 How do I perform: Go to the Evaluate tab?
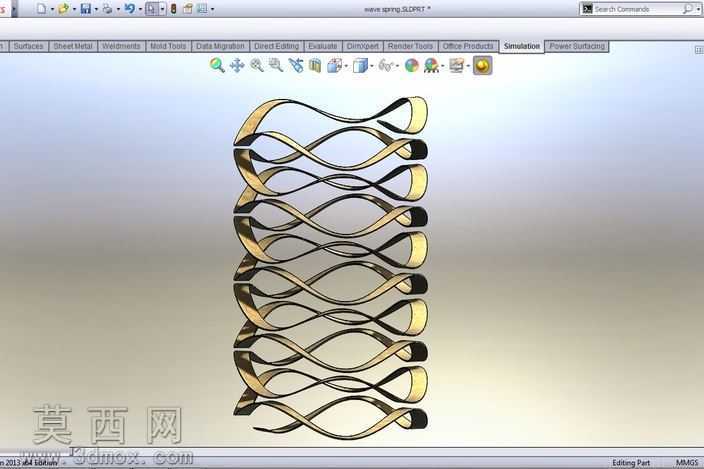[323, 46]
